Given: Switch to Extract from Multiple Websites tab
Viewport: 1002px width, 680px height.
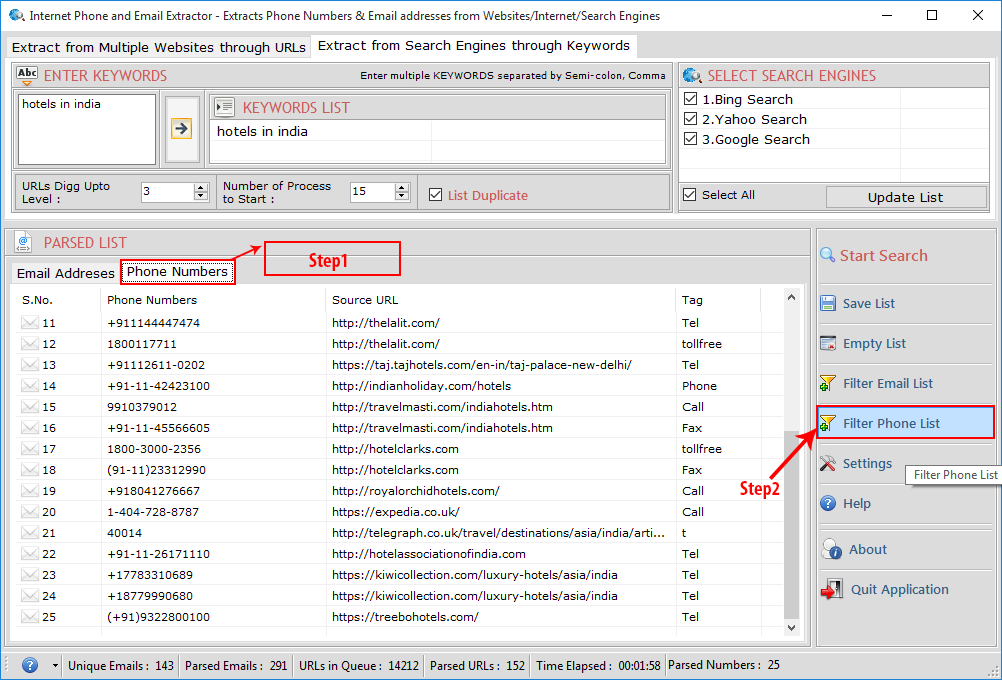Looking at the screenshot, I should click(x=158, y=47).
